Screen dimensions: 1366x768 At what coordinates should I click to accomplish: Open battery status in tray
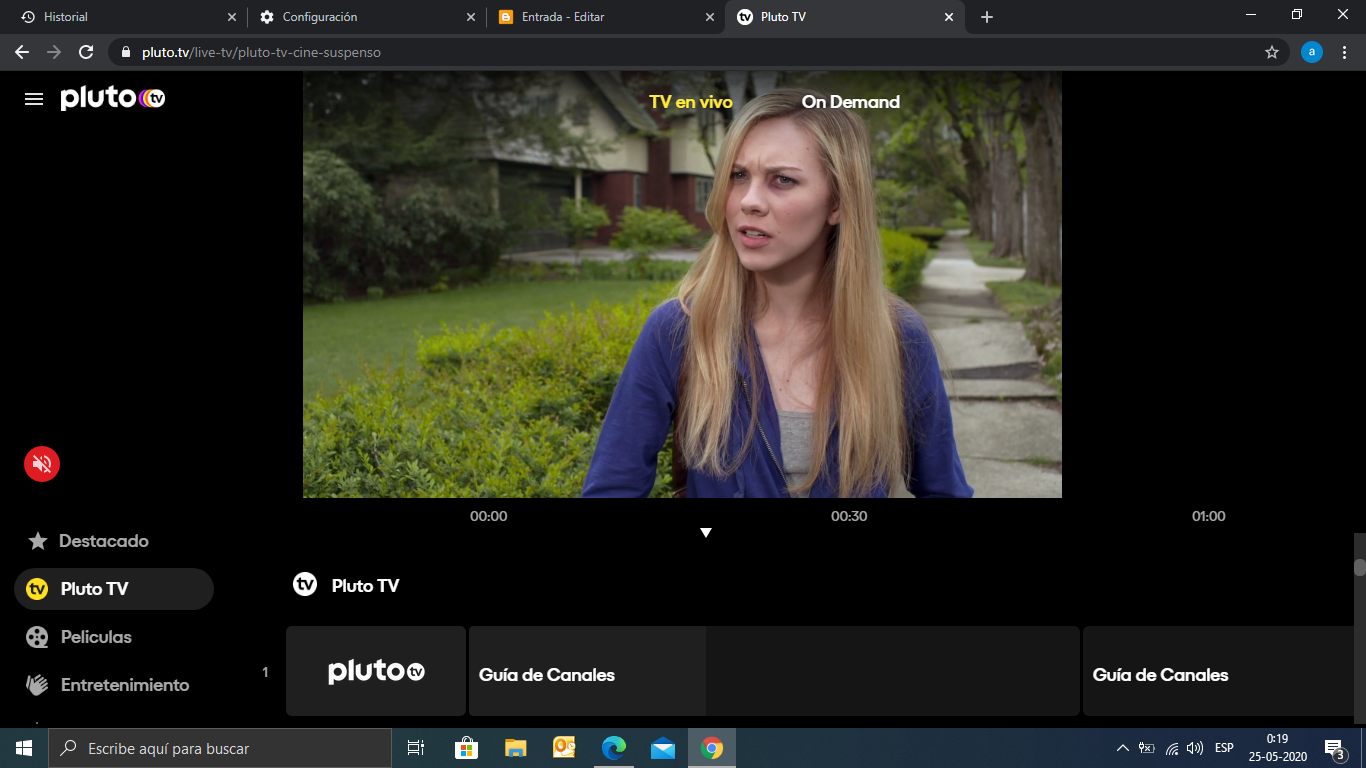pos(1147,748)
